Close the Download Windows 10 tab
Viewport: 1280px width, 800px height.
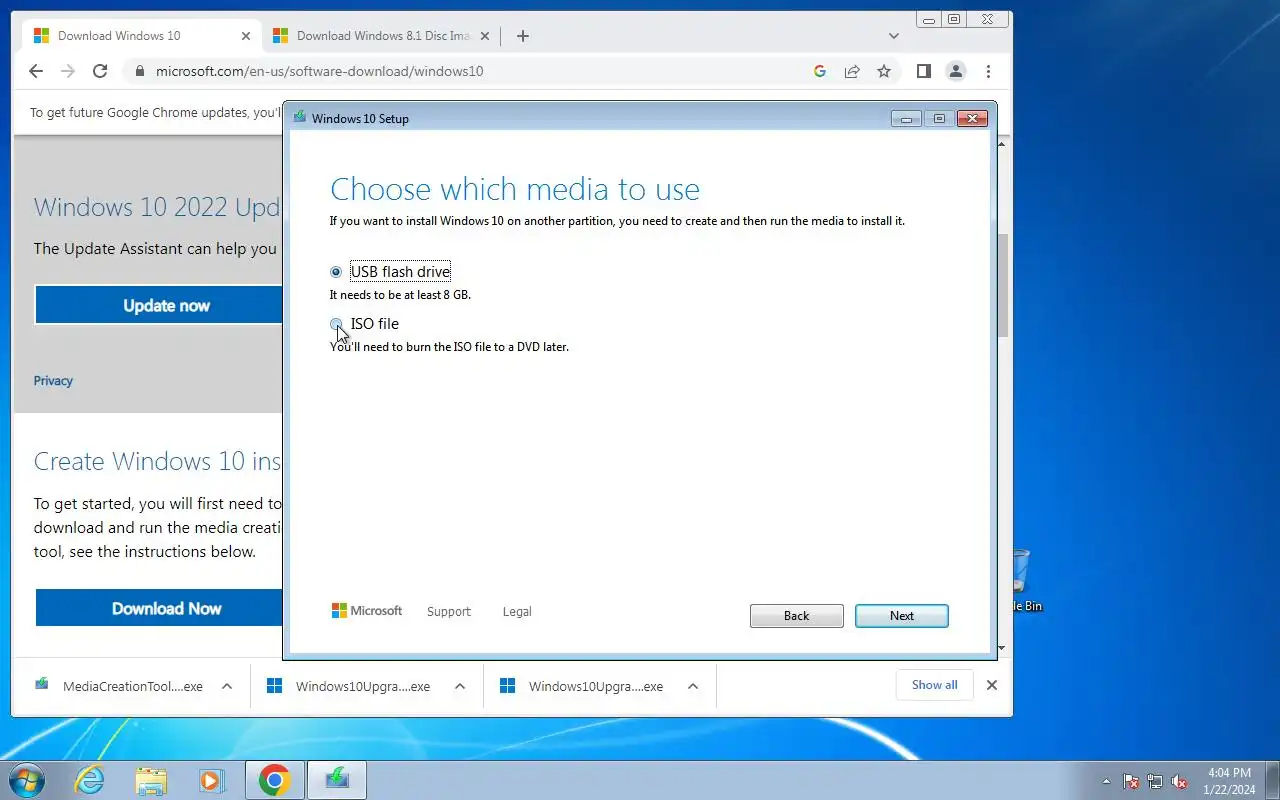click(x=246, y=36)
